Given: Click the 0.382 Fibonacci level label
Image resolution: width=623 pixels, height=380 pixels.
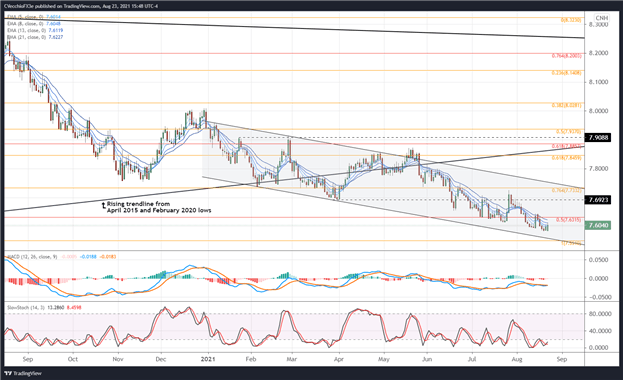Looking at the screenshot, I should [x=566, y=106].
